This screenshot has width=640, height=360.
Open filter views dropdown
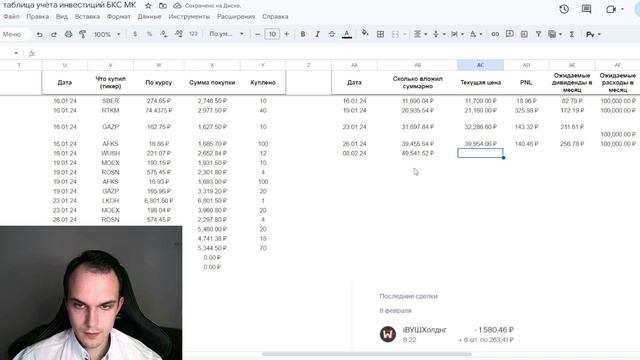(x=555, y=35)
